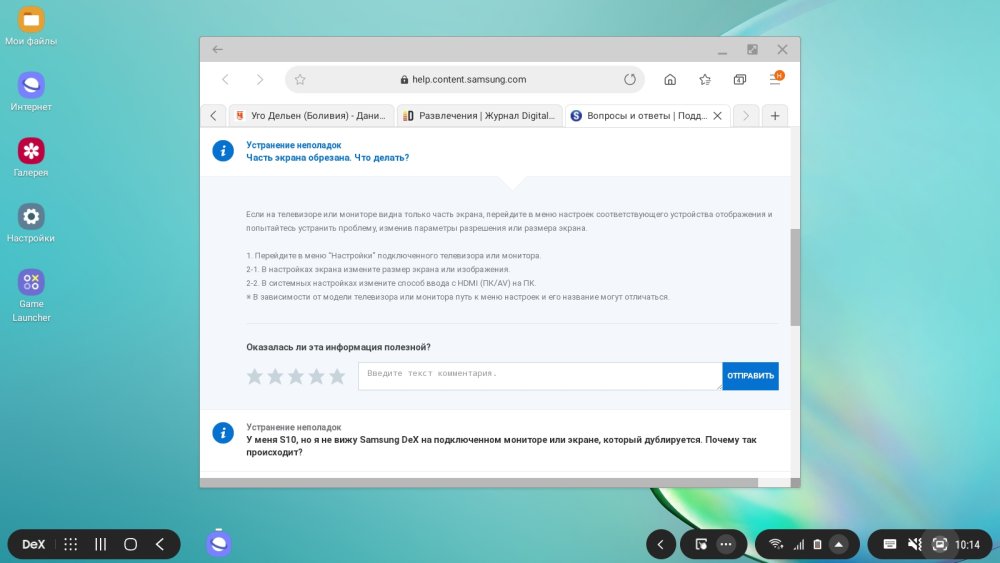1000x563 pixels.
Task: Toggle the on-screen keyboard icon
Action: [x=889, y=544]
